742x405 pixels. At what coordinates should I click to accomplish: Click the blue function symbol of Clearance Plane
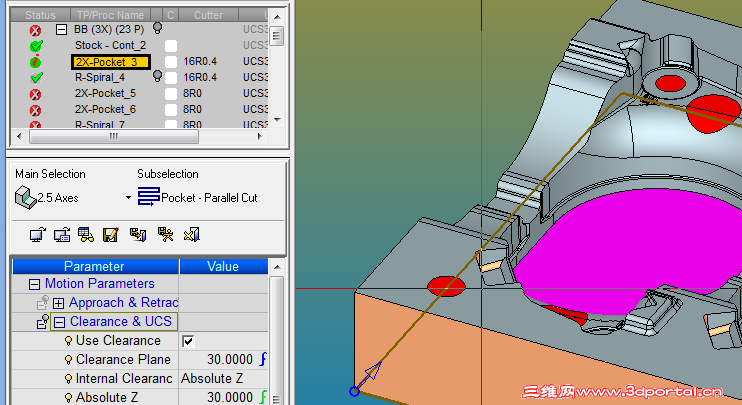[x=263, y=359]
